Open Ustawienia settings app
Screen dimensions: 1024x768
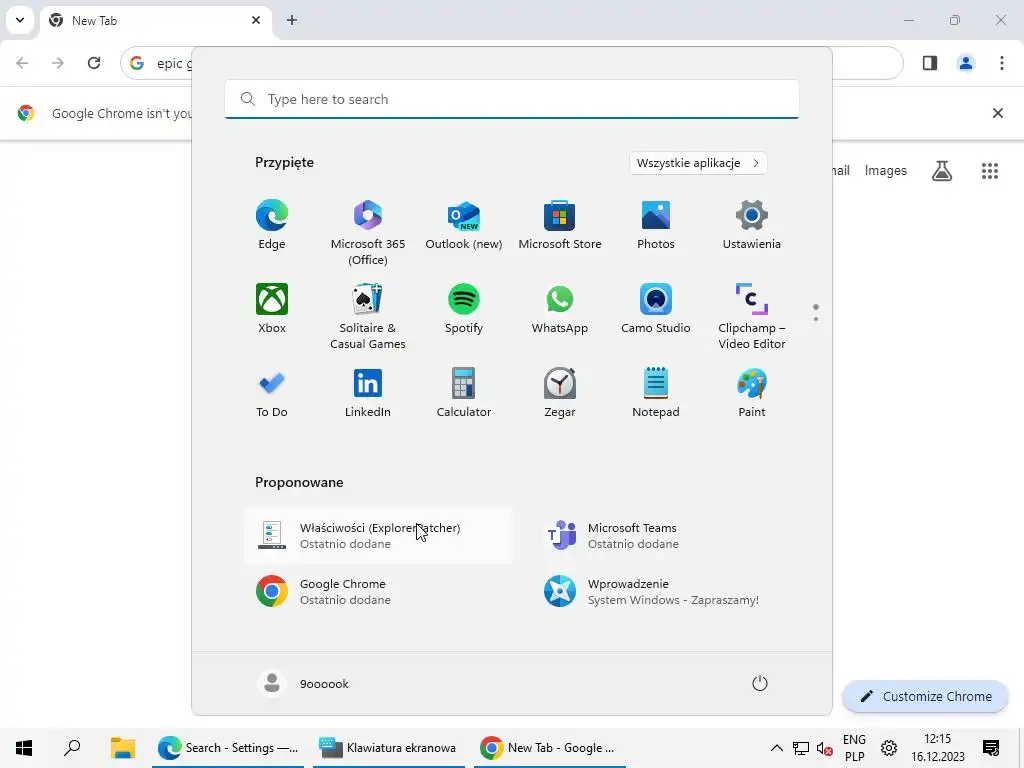coord(752,225)
